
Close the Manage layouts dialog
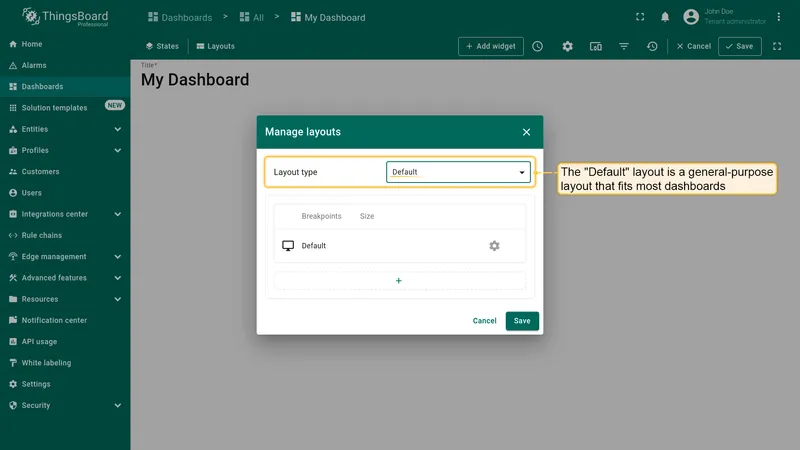pos(527,132)
